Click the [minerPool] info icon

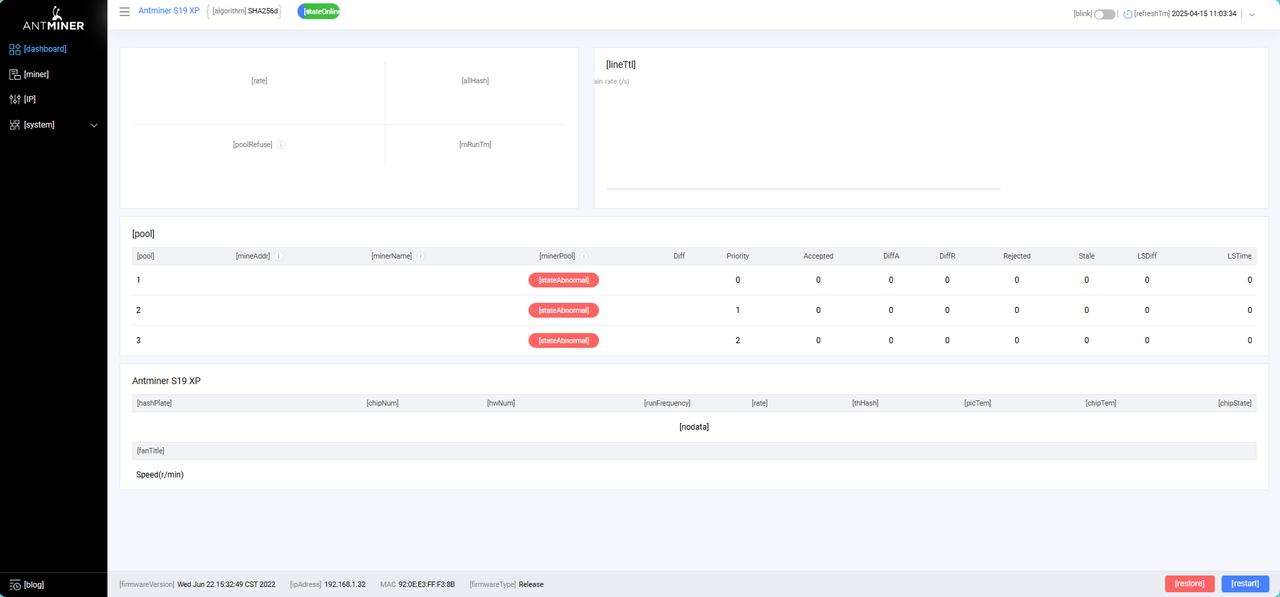pyautogui.click(x=583, y=256)
